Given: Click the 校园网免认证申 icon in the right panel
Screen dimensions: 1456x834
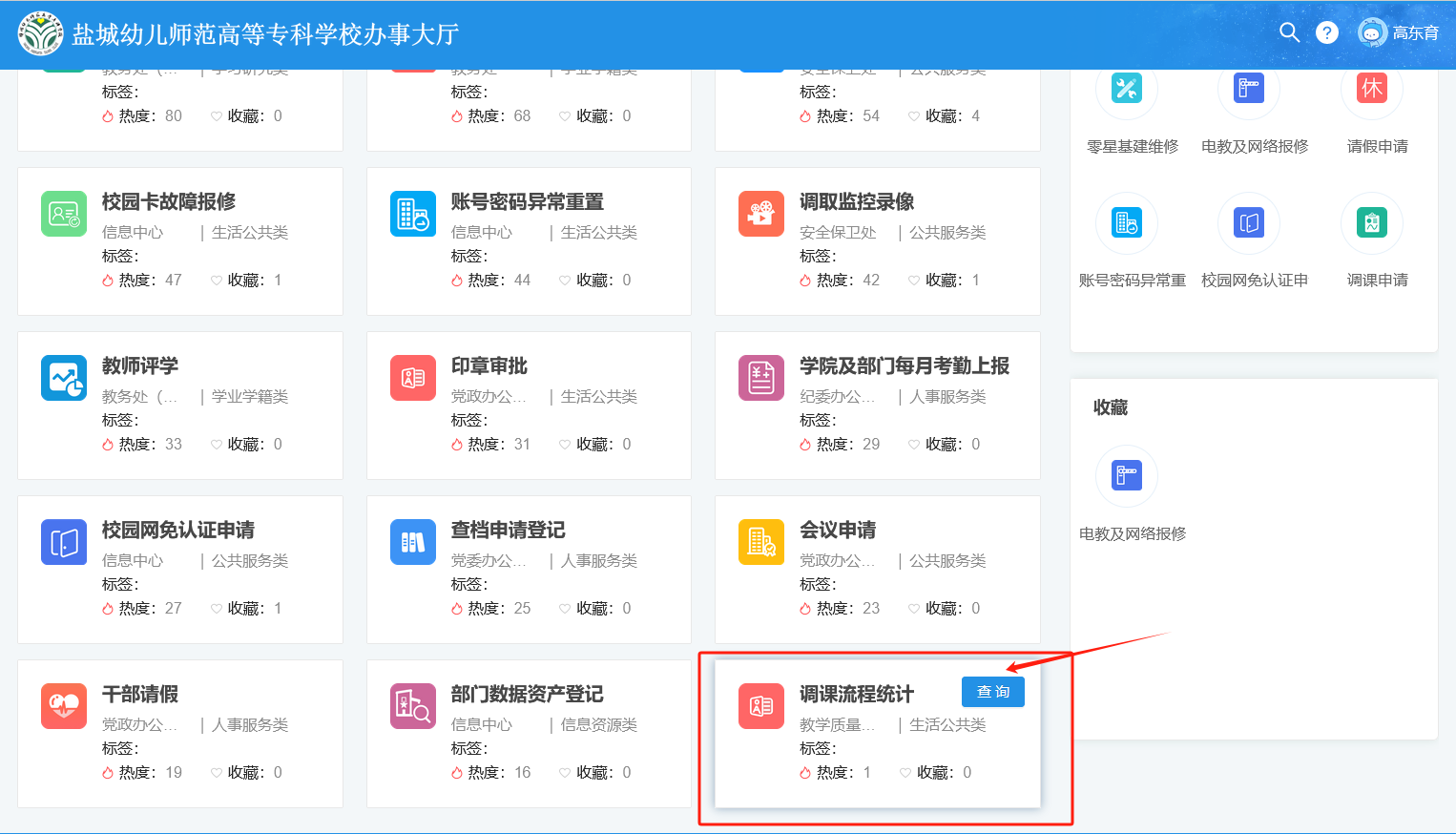Looking at the screenshot, I should 1249,223.
